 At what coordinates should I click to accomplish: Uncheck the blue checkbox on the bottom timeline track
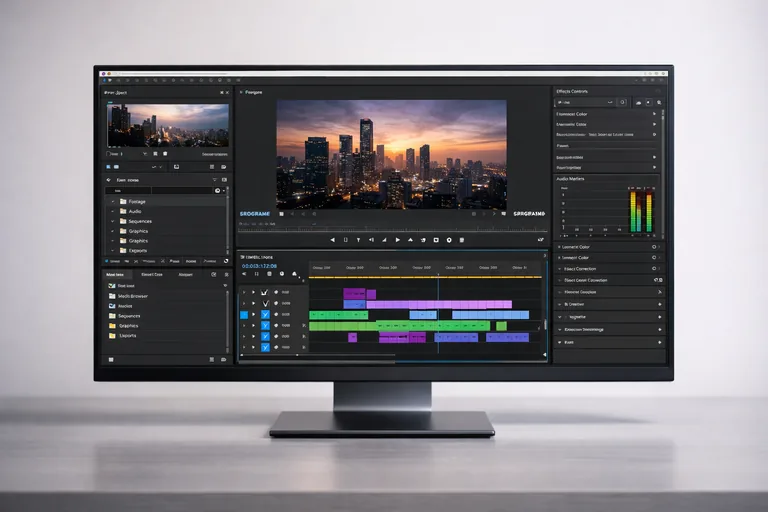[265, 347]
